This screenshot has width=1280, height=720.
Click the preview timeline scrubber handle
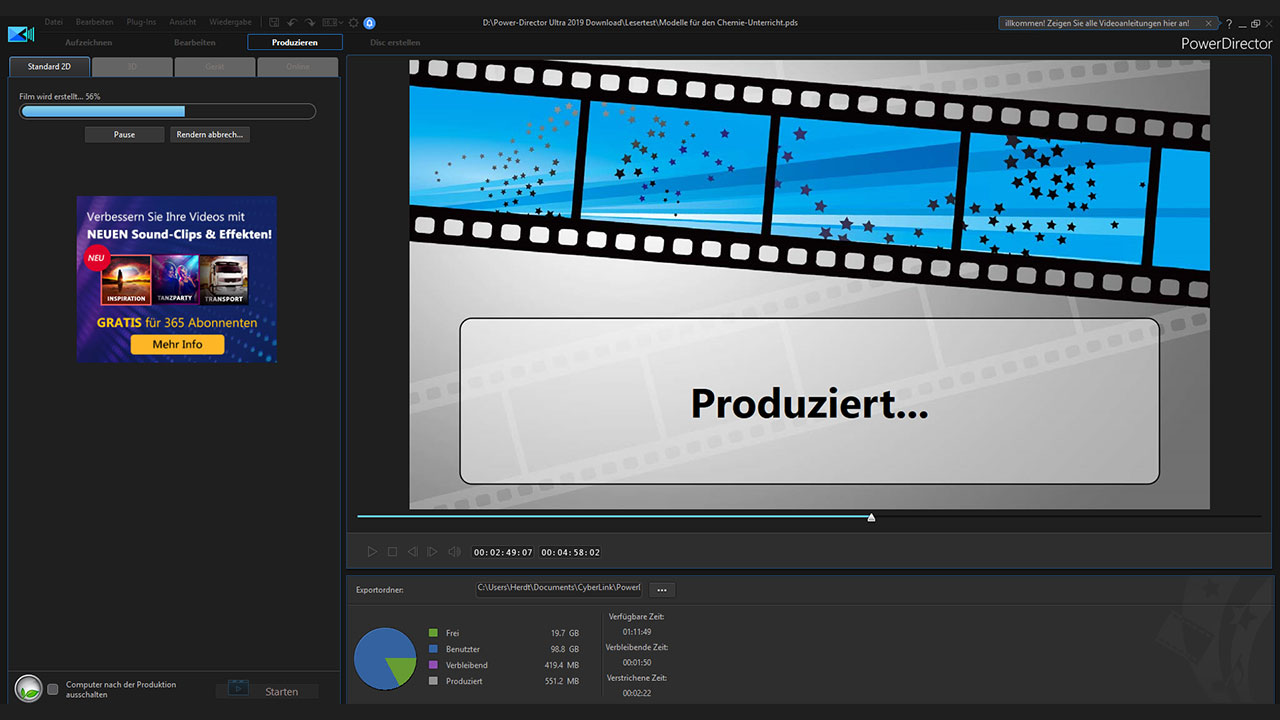pos(871,517)
